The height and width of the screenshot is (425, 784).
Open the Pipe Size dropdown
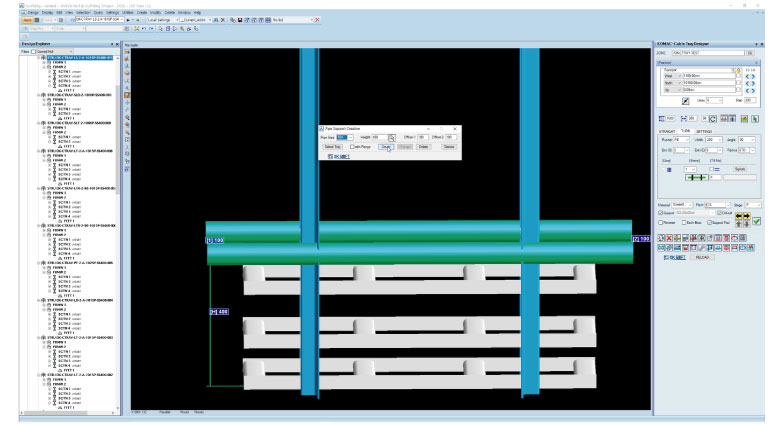(345, 137)
